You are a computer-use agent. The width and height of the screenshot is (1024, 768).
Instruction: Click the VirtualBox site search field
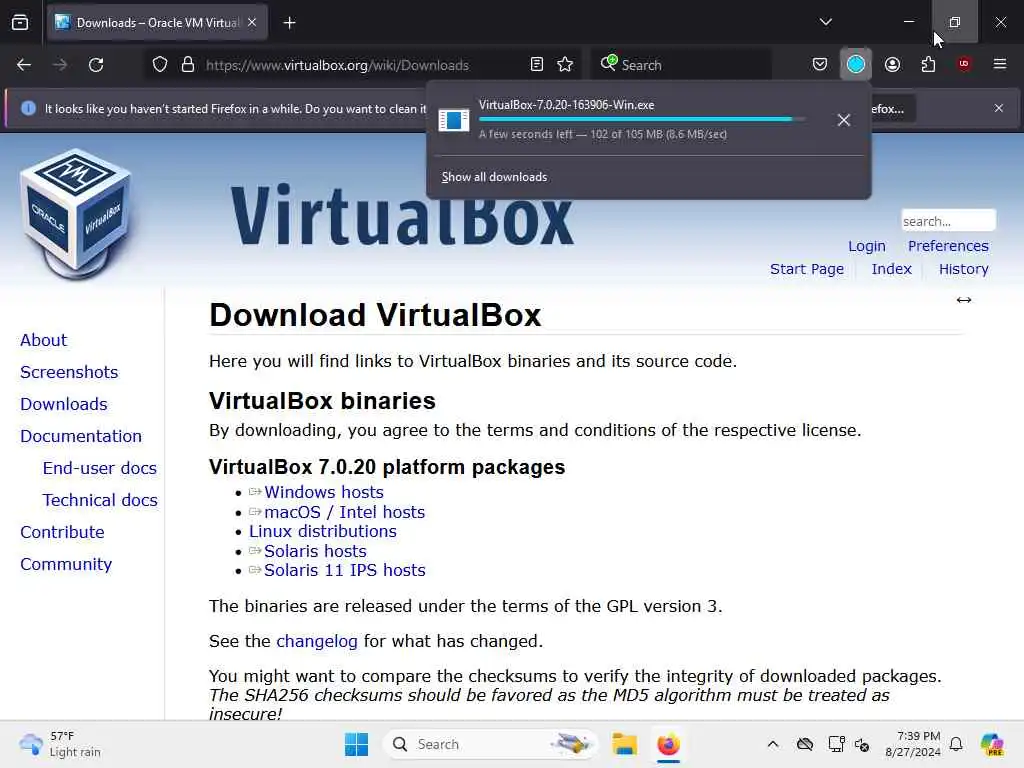pos(948,221)
